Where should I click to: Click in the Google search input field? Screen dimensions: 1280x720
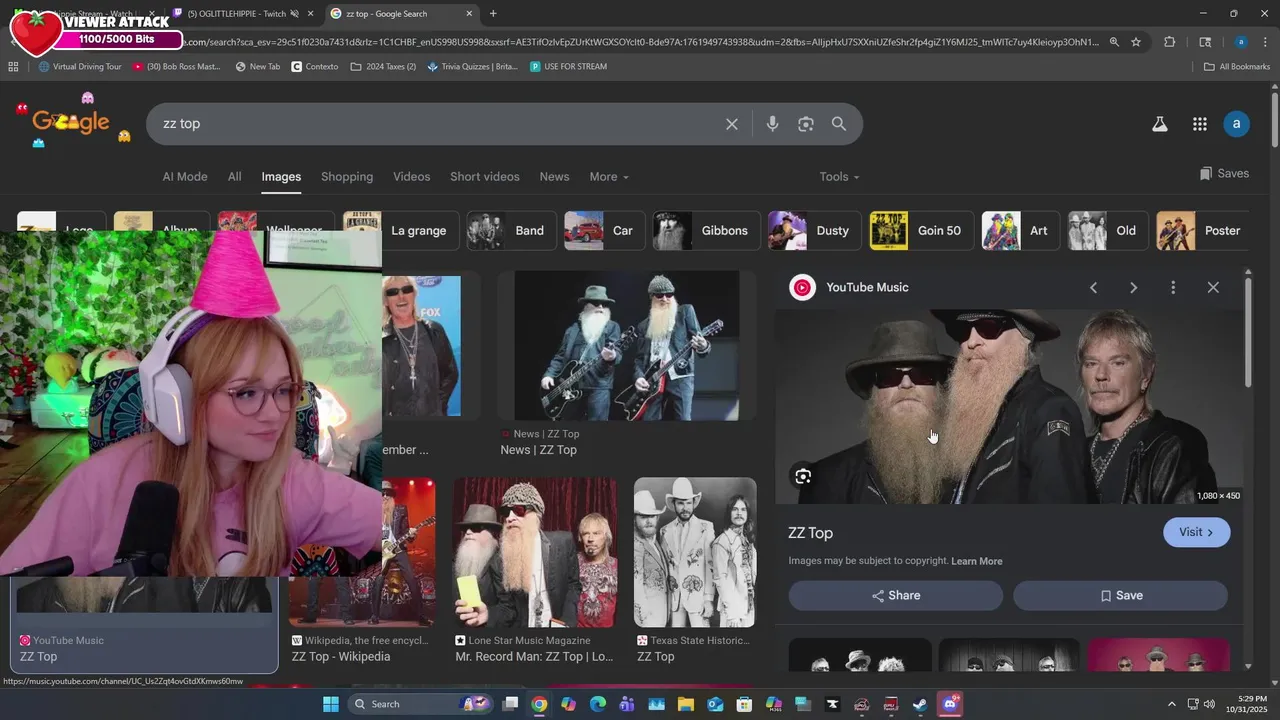(x=440, y=124)
